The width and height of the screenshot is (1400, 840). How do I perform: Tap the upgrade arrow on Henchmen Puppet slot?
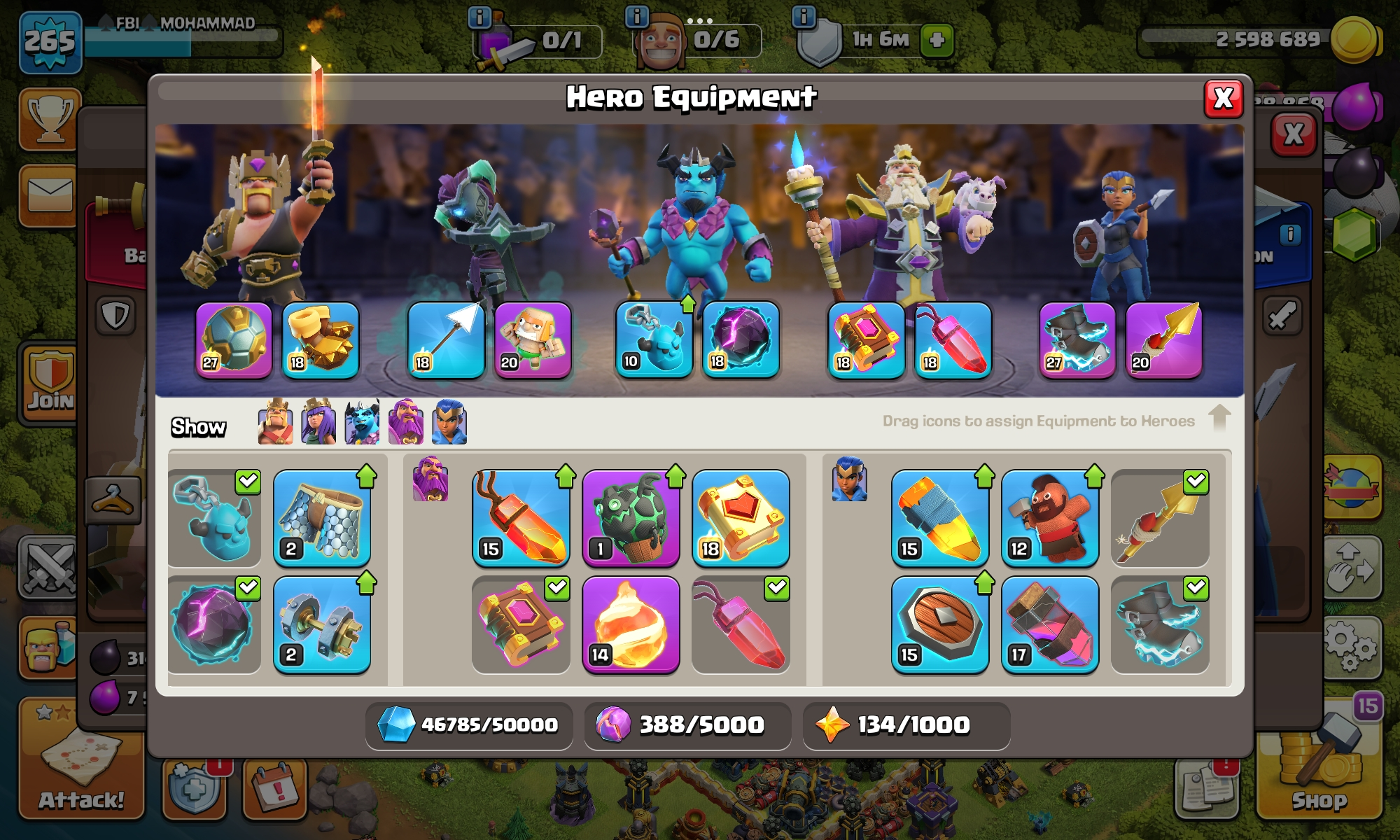(688, 304)
